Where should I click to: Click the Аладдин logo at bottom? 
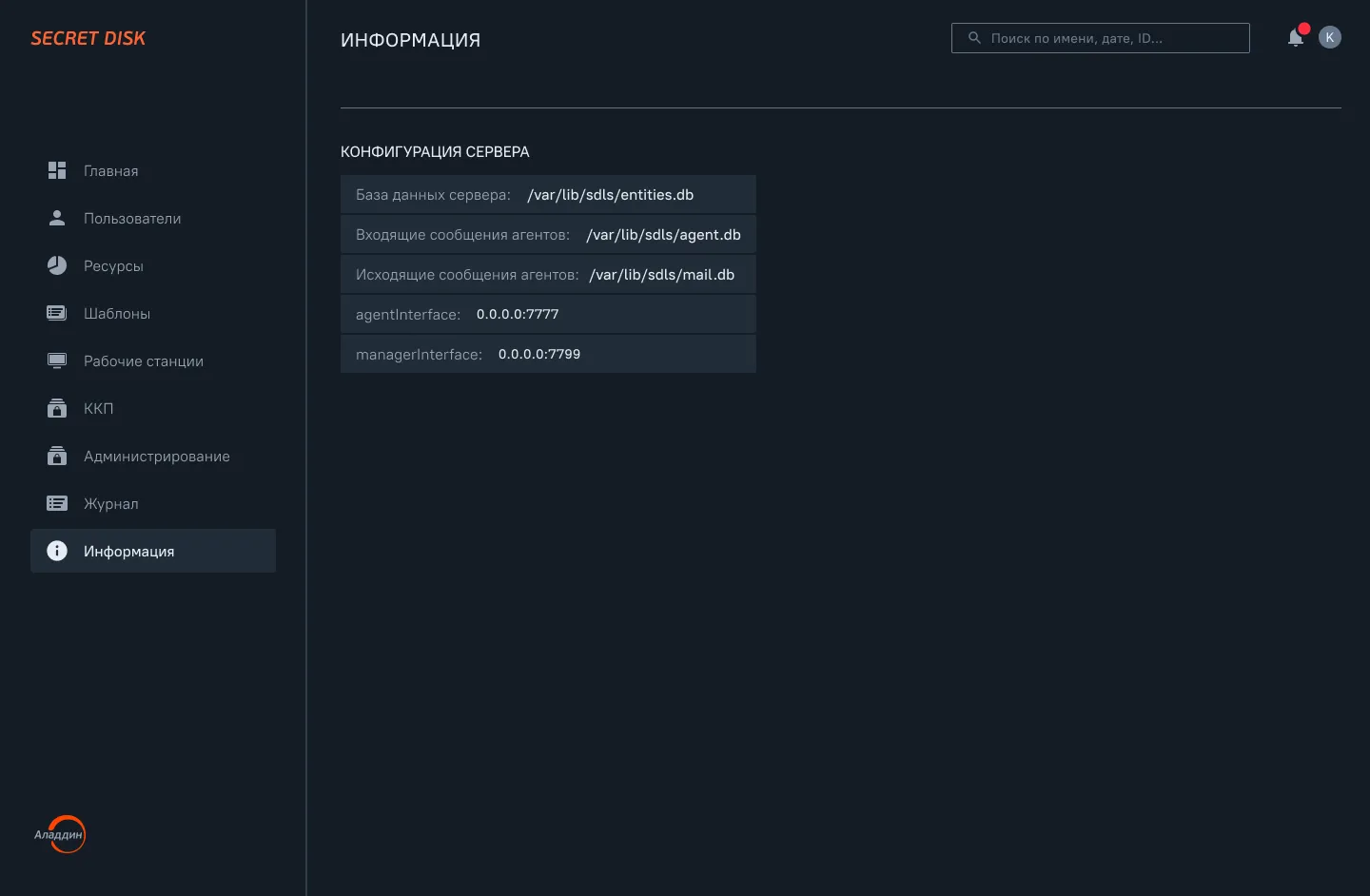pyautogui.click(x=60, y=834)
